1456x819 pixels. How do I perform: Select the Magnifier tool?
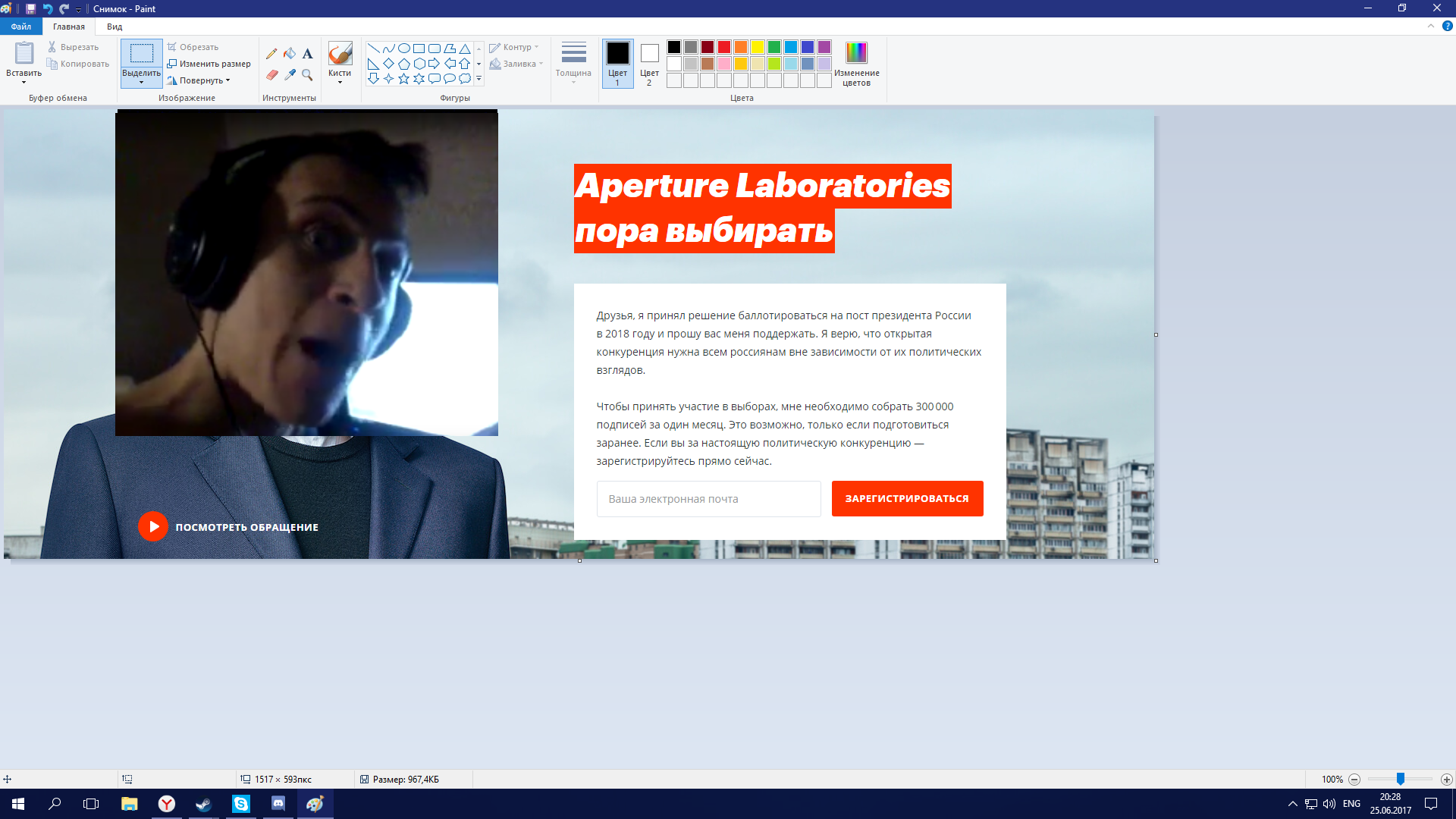[x=307, y=74]
